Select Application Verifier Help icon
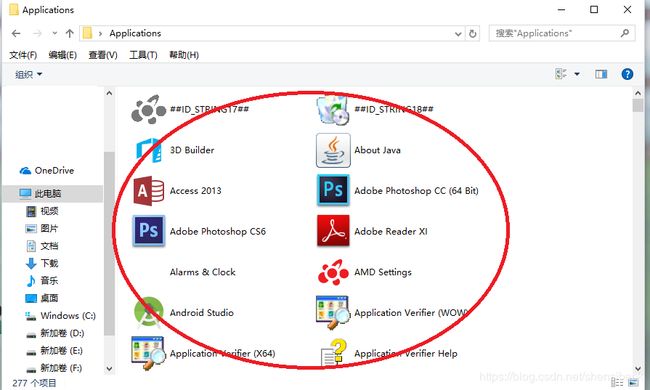 click(333, 354)
